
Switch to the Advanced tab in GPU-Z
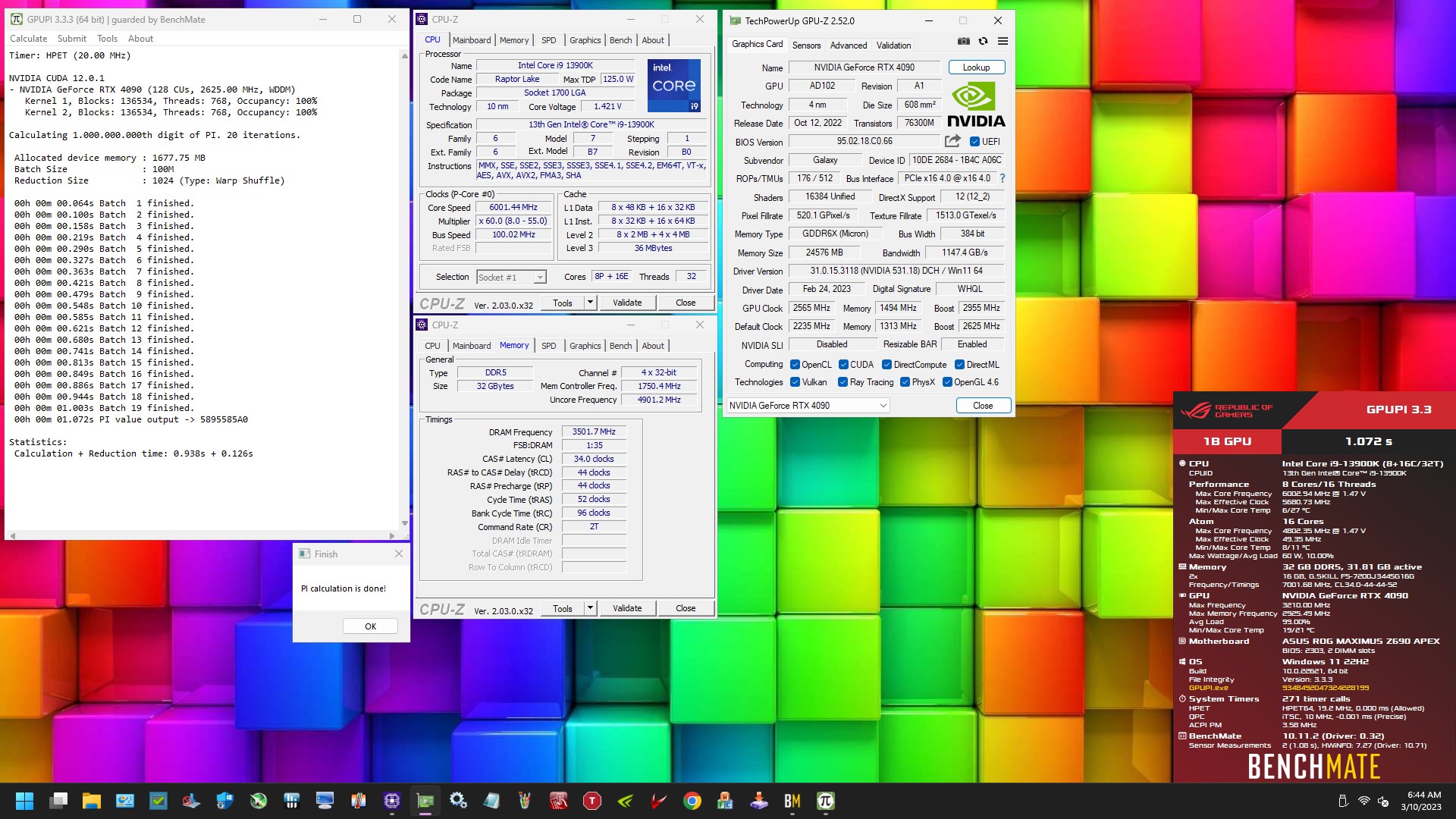[x=848, y=45]
